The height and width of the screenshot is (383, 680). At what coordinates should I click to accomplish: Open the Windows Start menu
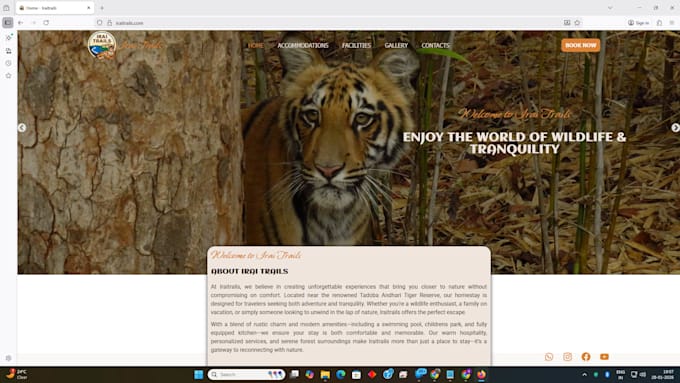(199, 374)
